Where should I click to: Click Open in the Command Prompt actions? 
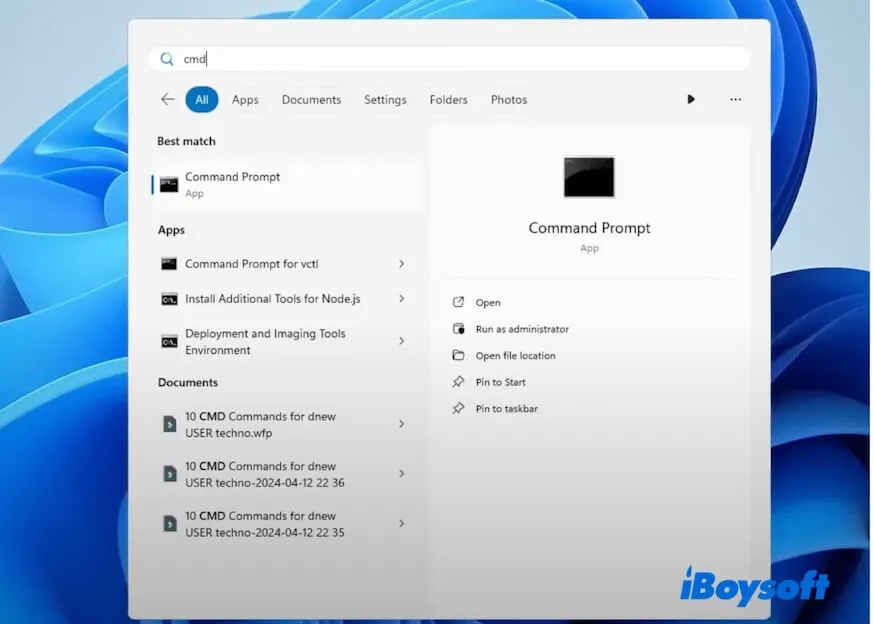click(x=488, y=303)
